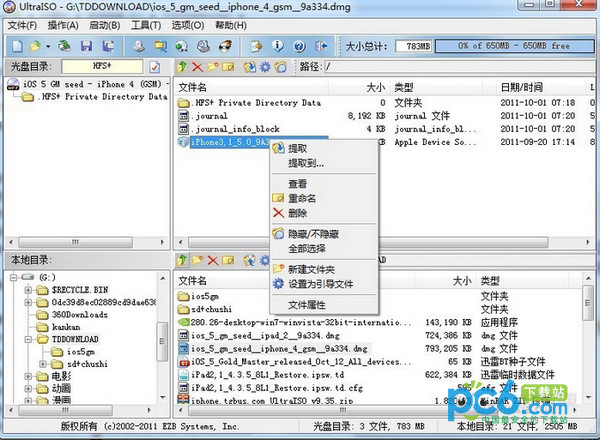The image size is (600, 440).
Task: Open the 文件(F) menu
Action: 22,26
